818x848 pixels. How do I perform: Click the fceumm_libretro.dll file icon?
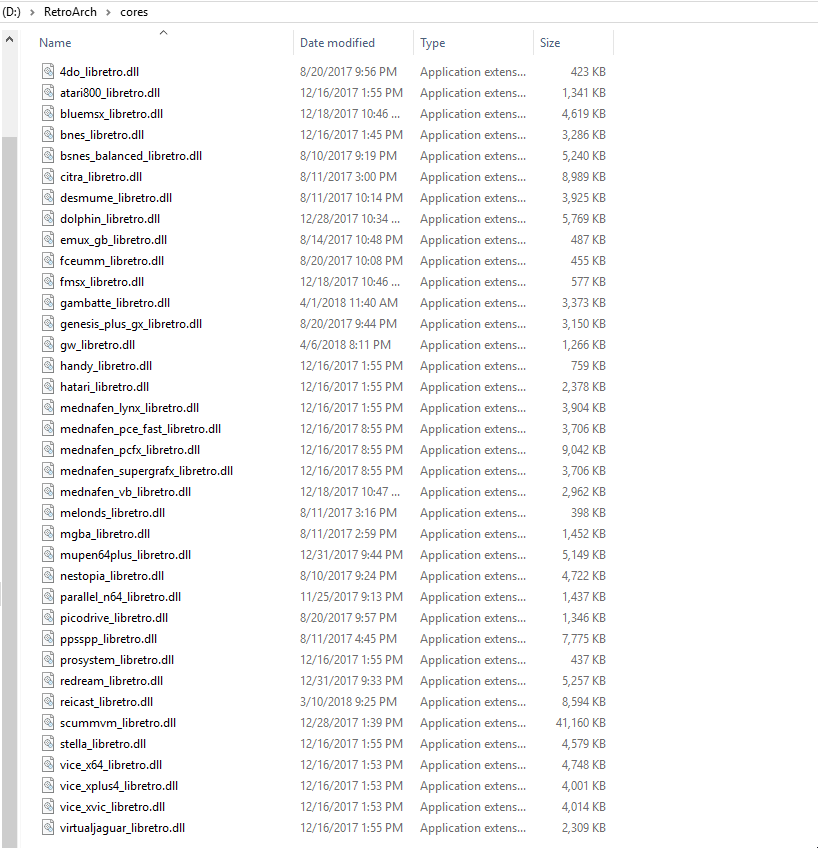click(x=48, y=261)
